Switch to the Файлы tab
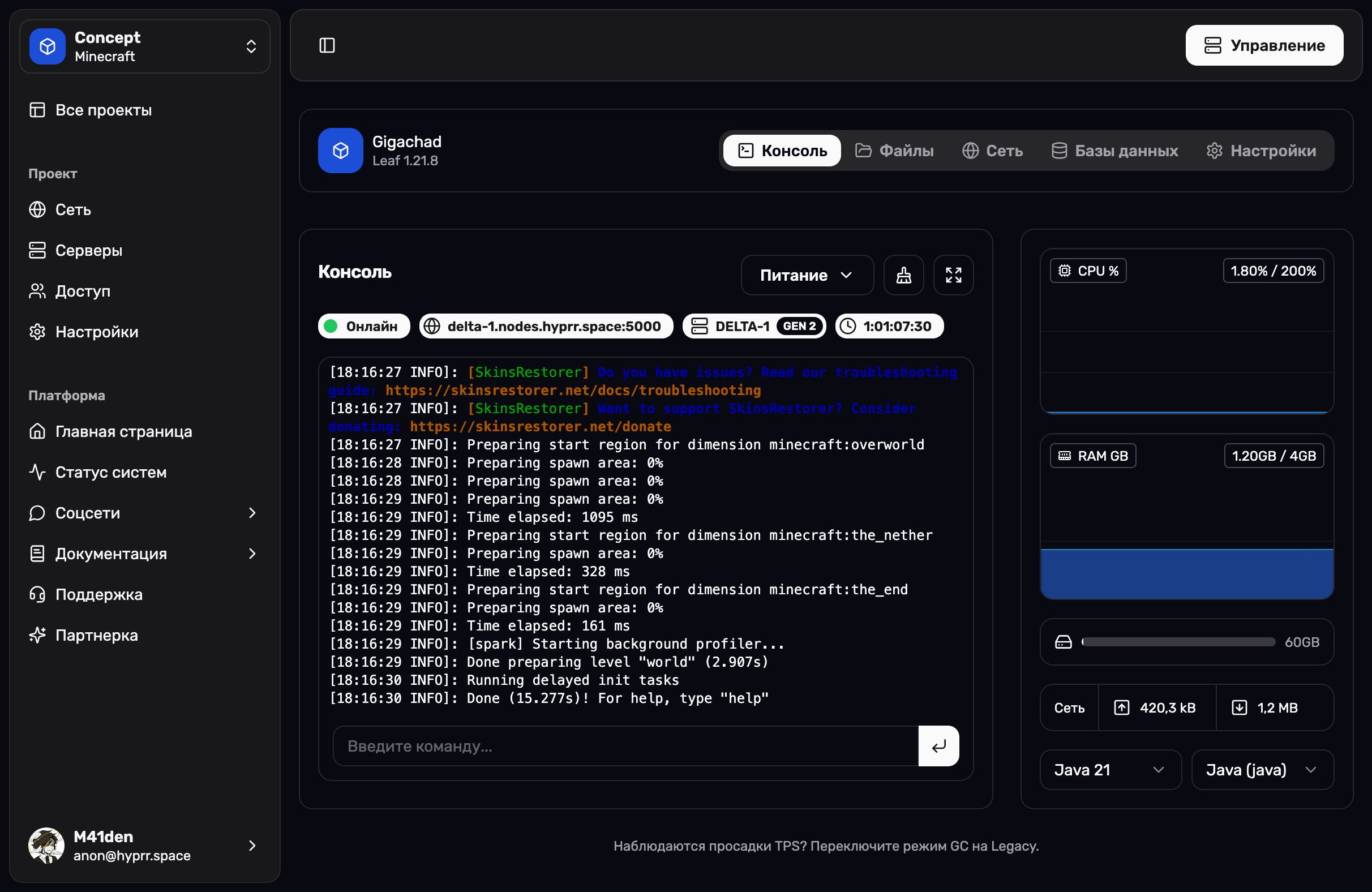 coord(894,151)
